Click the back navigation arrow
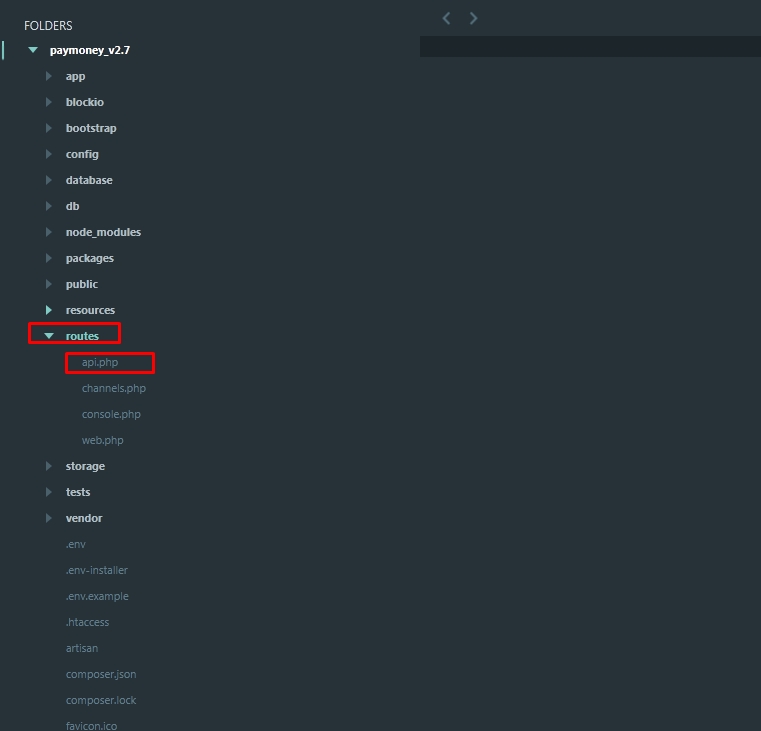The image size is (761, 731). (446, 18)
